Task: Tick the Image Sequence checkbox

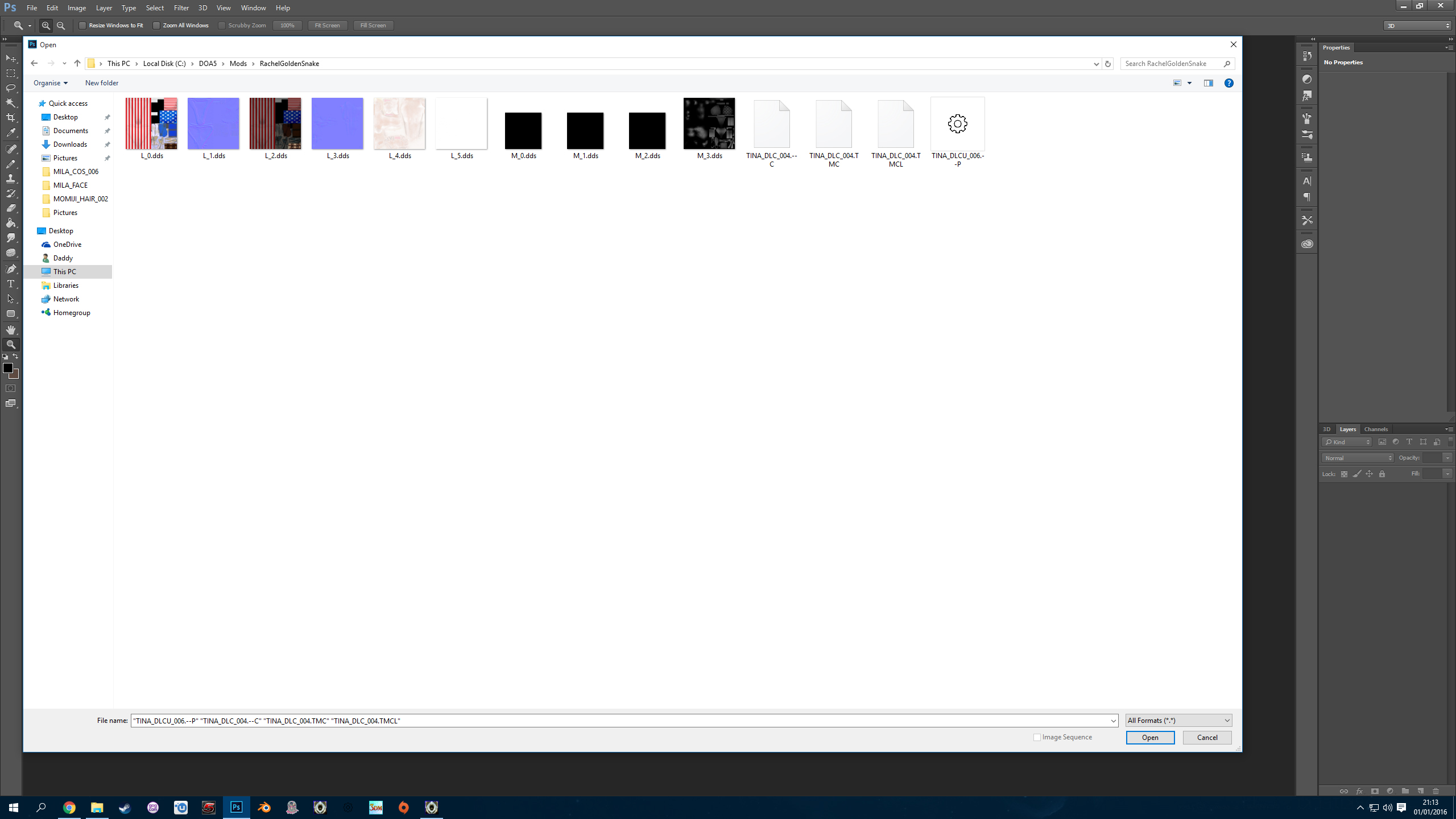Action: 1037,737
